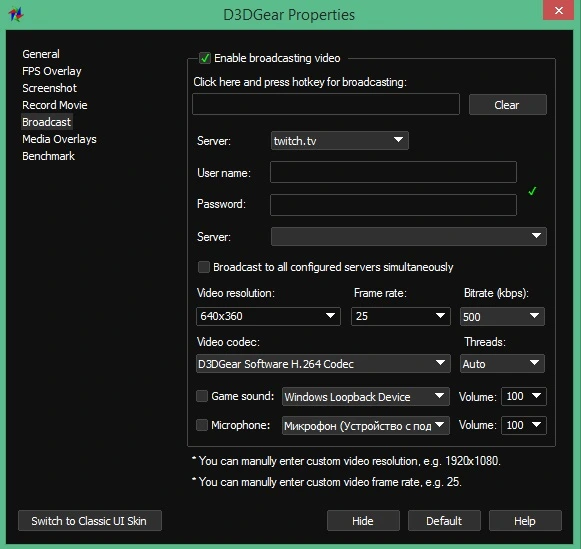The width and height of the screenshot is (581, 549).
Task: Open the Benchmark section
Action: [49, 156]
